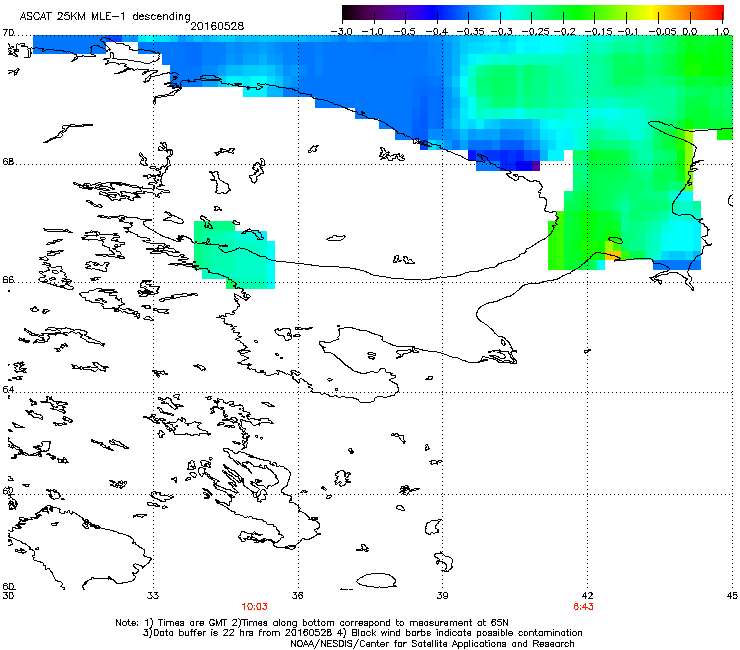740x650 pixels.
Task: Click the longitude label '39'
Action: (x=442, y=596)
